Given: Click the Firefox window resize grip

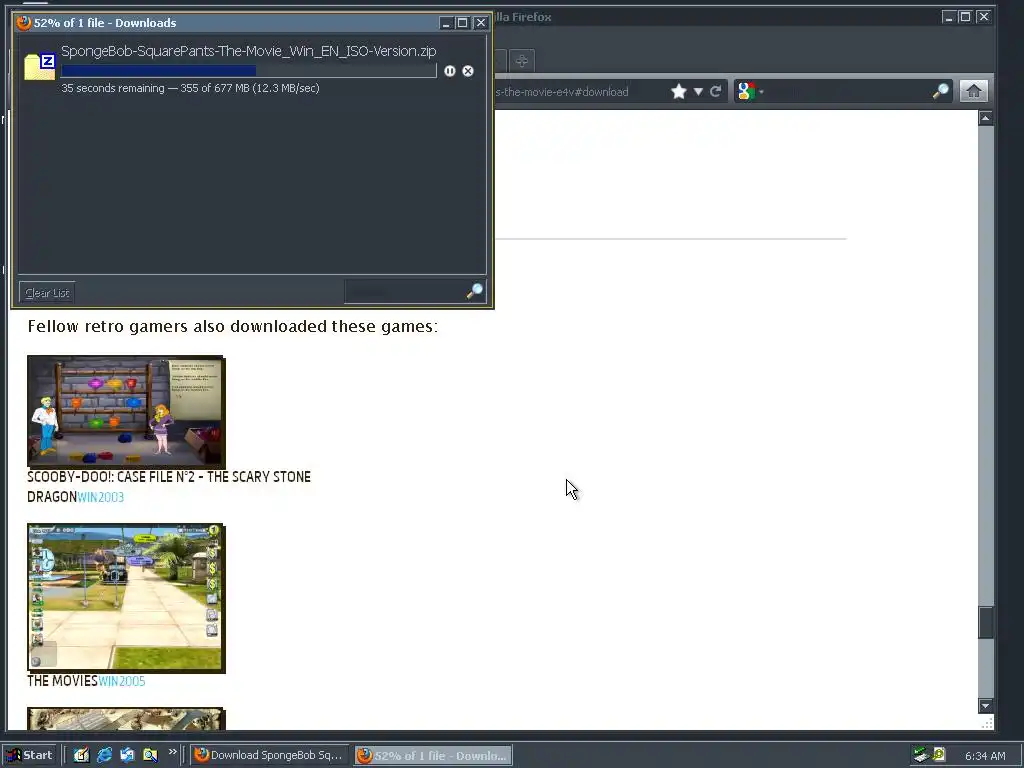Looking at the screenshot, I should tap(987, 722).
